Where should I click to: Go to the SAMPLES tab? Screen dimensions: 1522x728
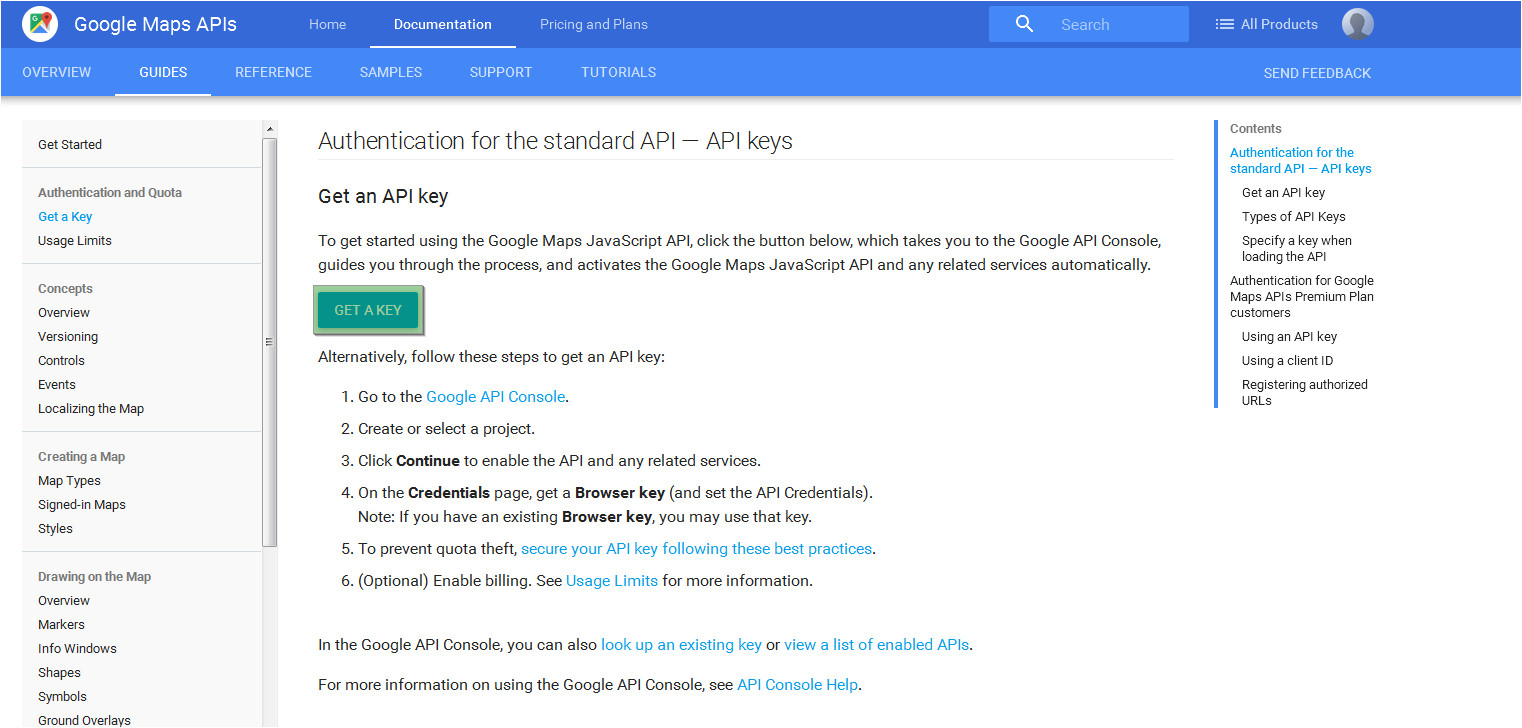click(x=391, y=72)
